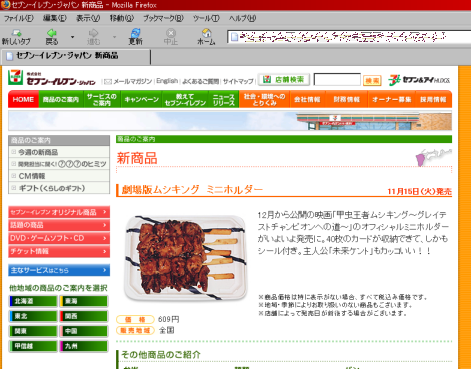Select the 東海 region button

84,301
